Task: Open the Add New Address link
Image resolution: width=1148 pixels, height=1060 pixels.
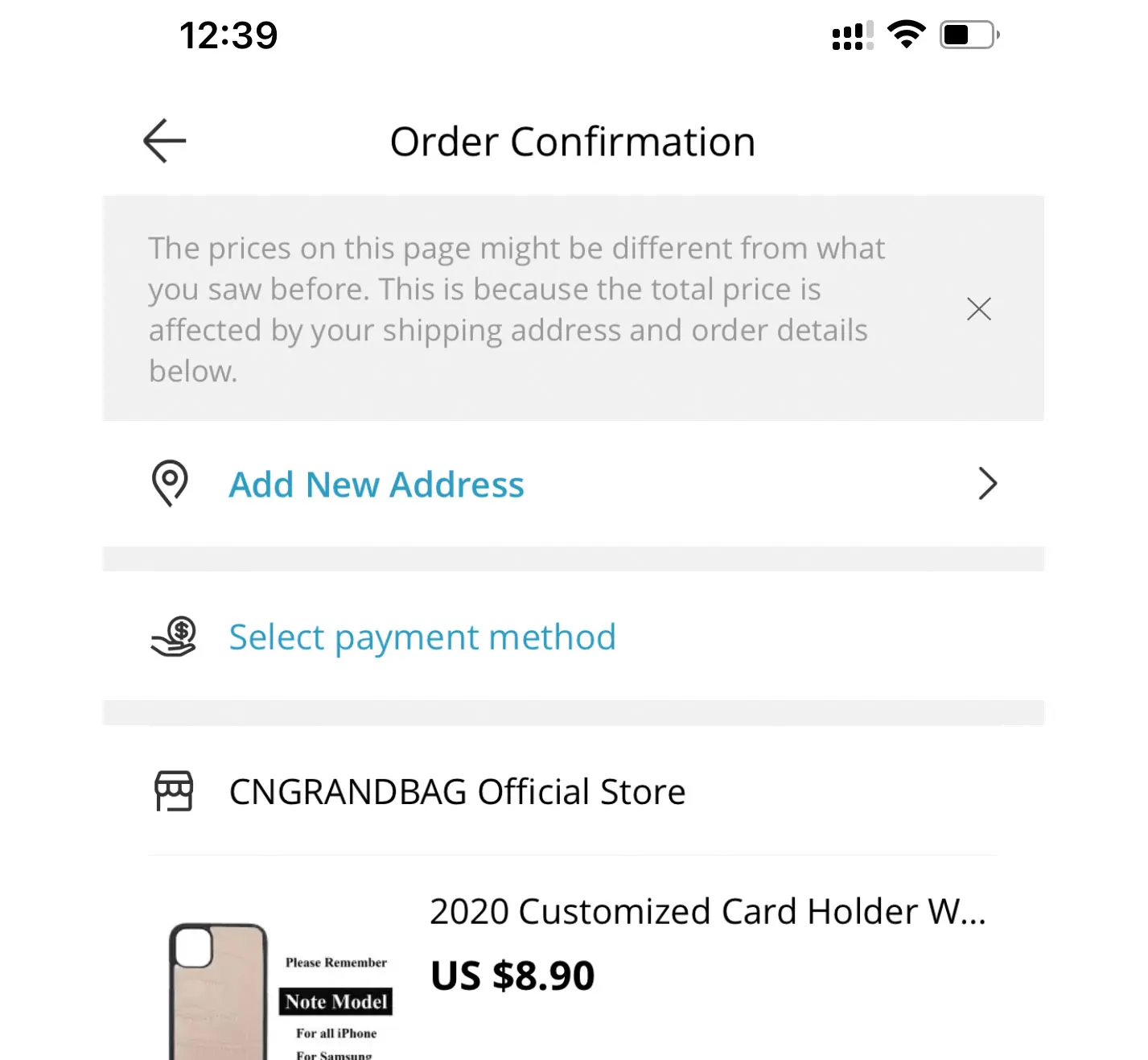Action: point(376,485)
